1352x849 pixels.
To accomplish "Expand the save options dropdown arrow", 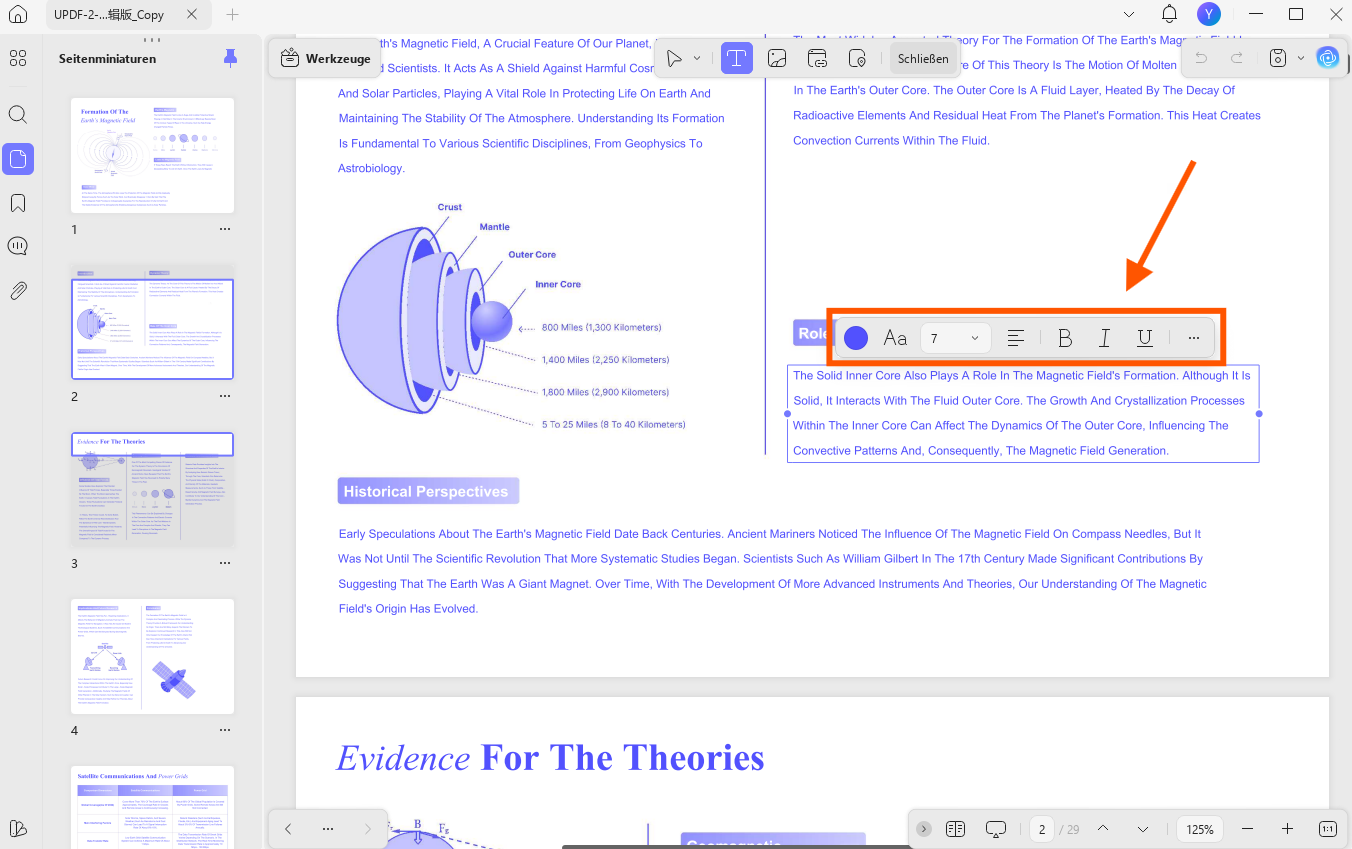I will point(1300,59).
